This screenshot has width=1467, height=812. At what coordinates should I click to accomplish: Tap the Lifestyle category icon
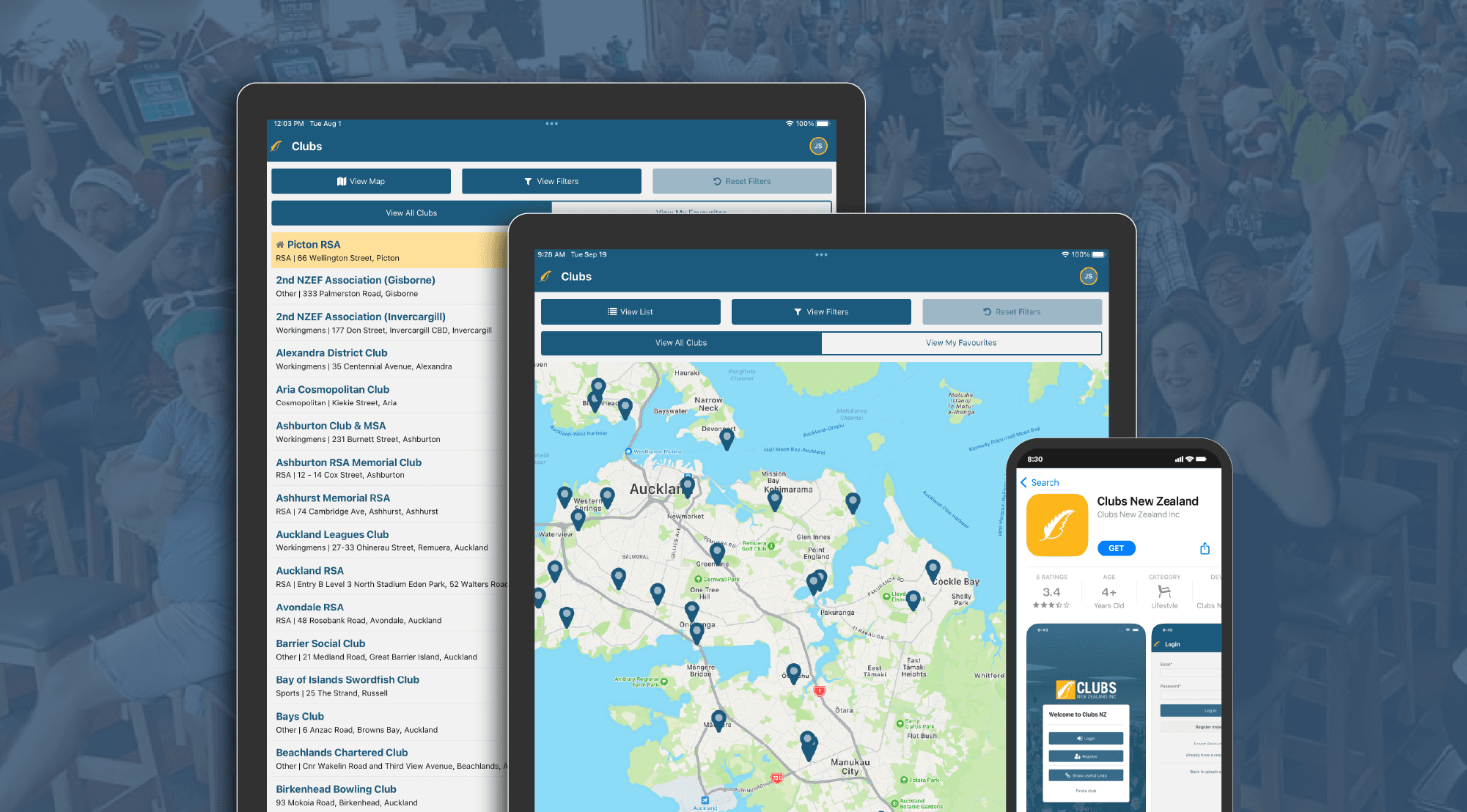click(1164, 591)
